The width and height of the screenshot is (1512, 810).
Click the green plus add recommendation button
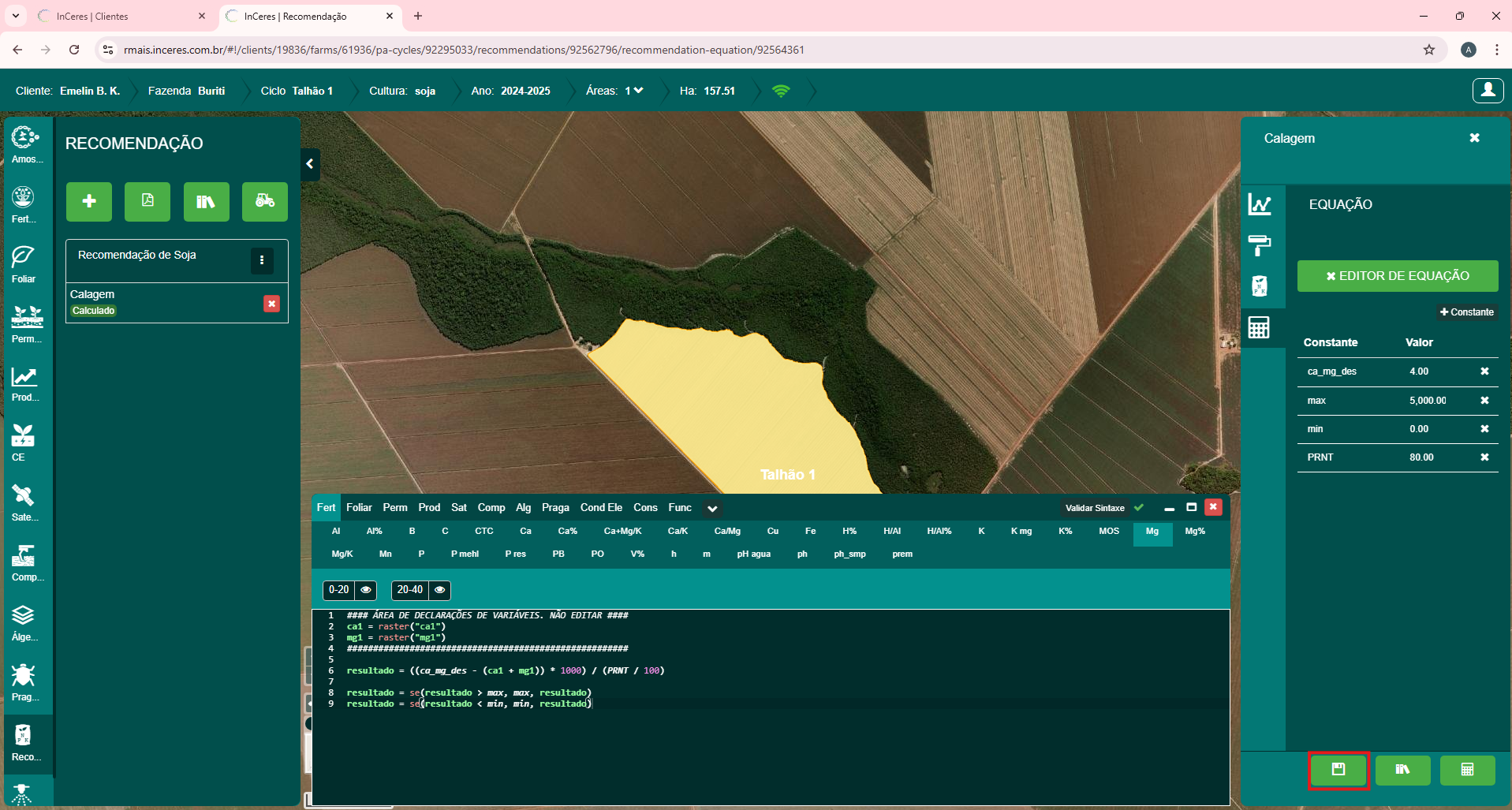tap(89, 201)
